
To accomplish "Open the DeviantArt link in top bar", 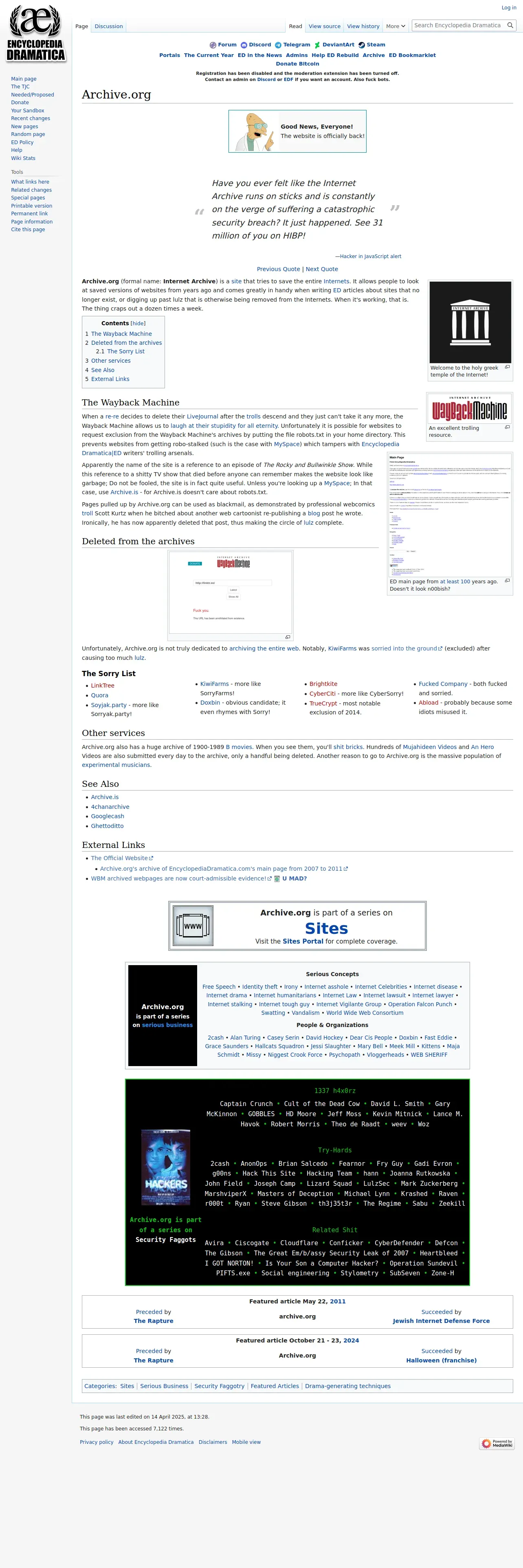I will [338, 44].
